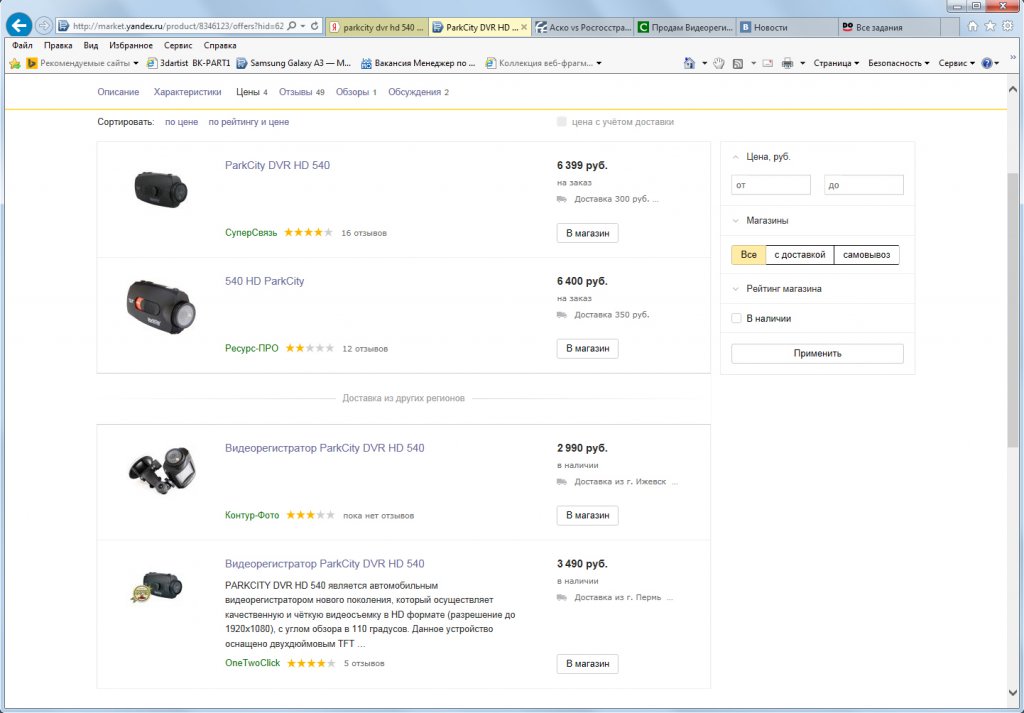1024x713 pixels.
Task: Open the 'Отзывы 49' page tab
Action: click(x=302, y=92)
